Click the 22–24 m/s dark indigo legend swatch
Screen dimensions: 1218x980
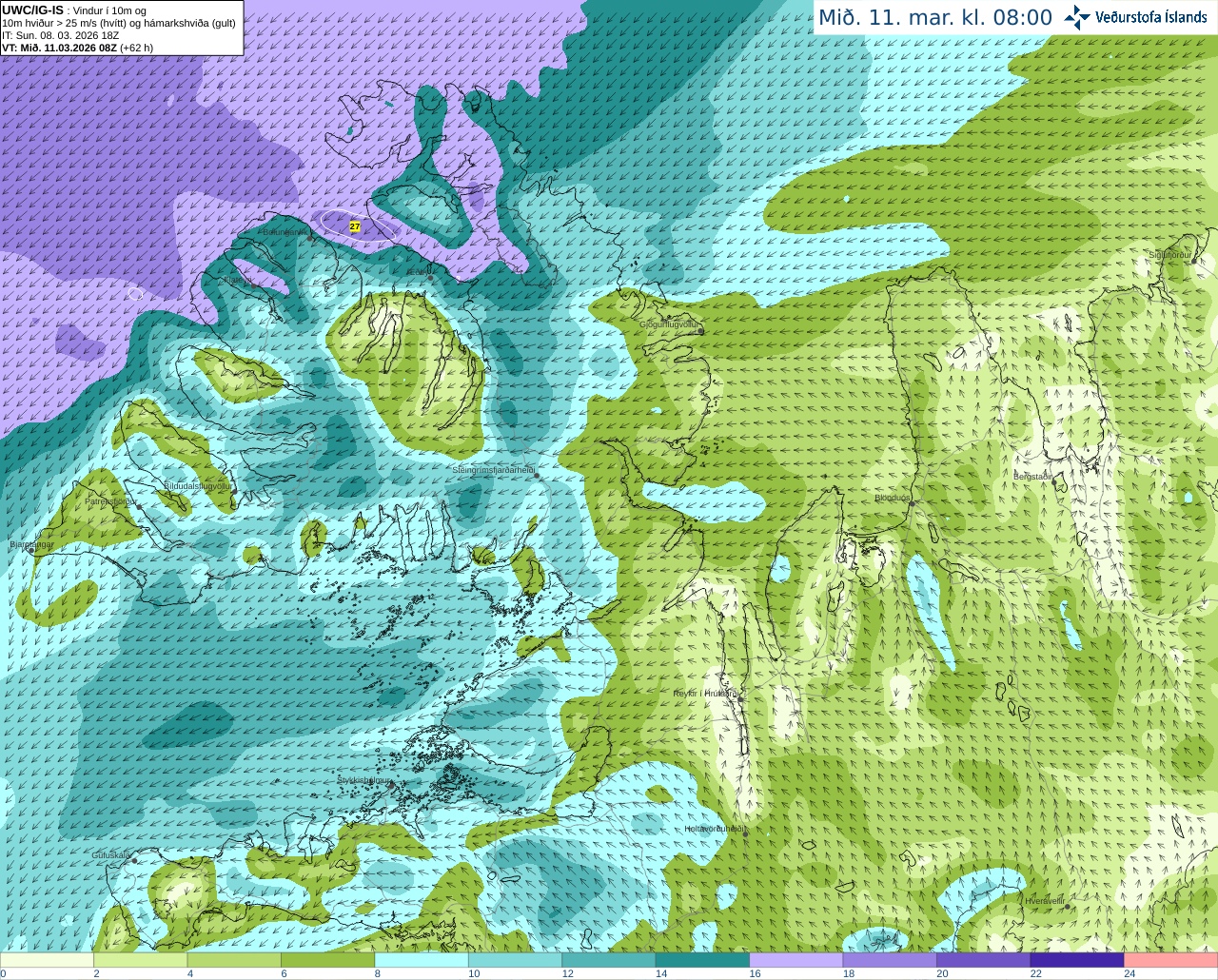tap(1077, 959)
